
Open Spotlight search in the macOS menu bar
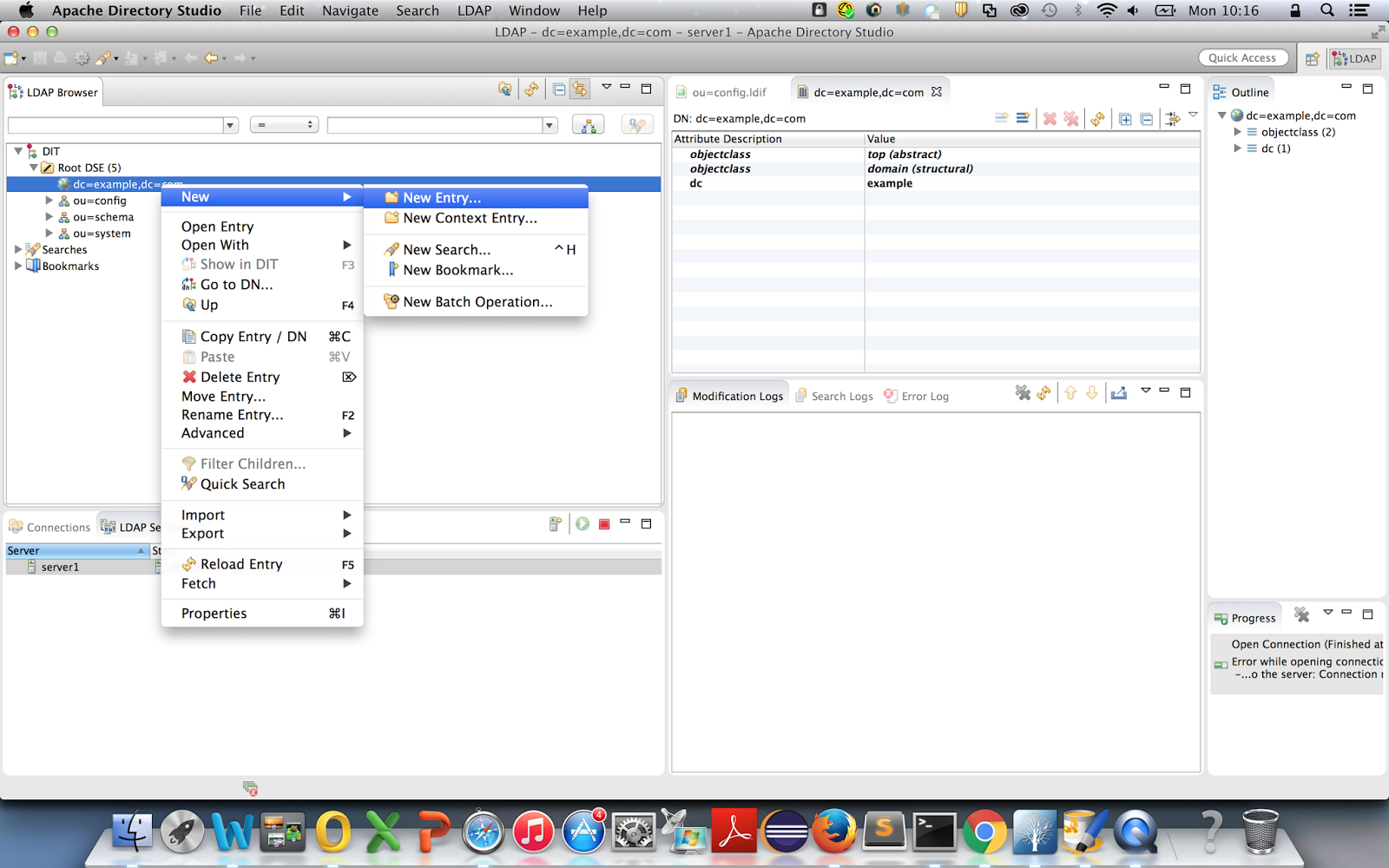pos(1326,10)
